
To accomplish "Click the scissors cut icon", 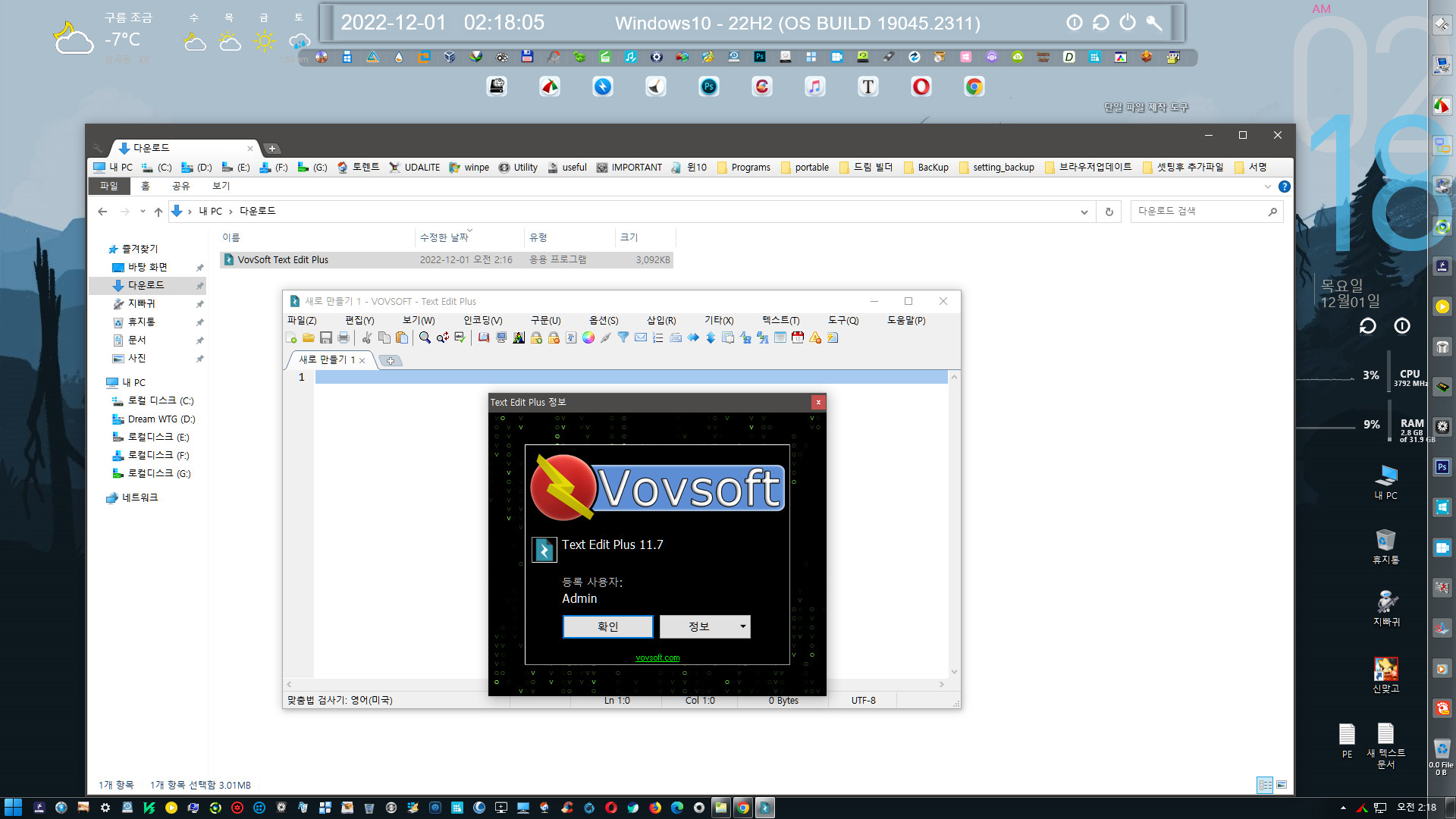I will point(367,338).
